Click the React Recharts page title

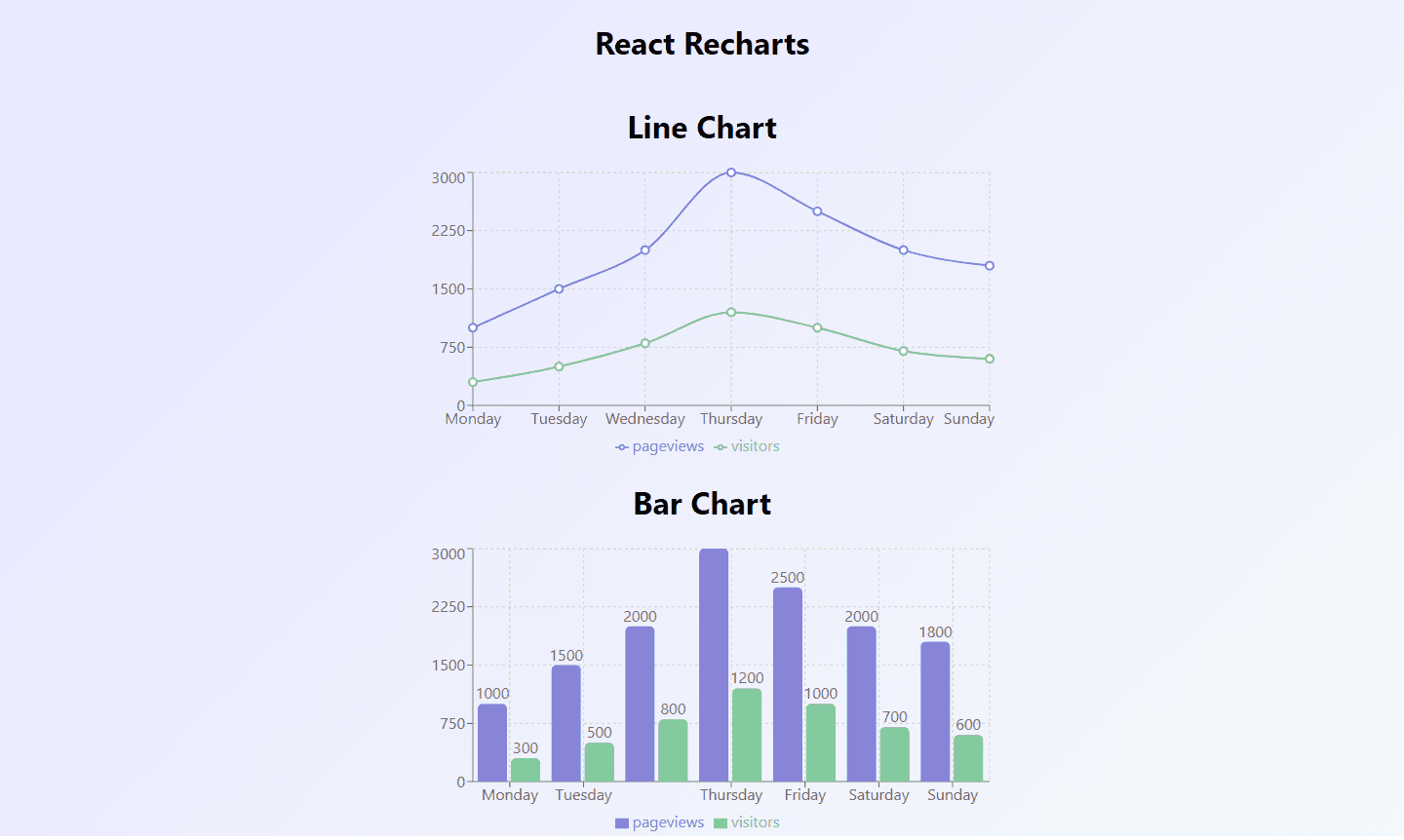(702, 44)
